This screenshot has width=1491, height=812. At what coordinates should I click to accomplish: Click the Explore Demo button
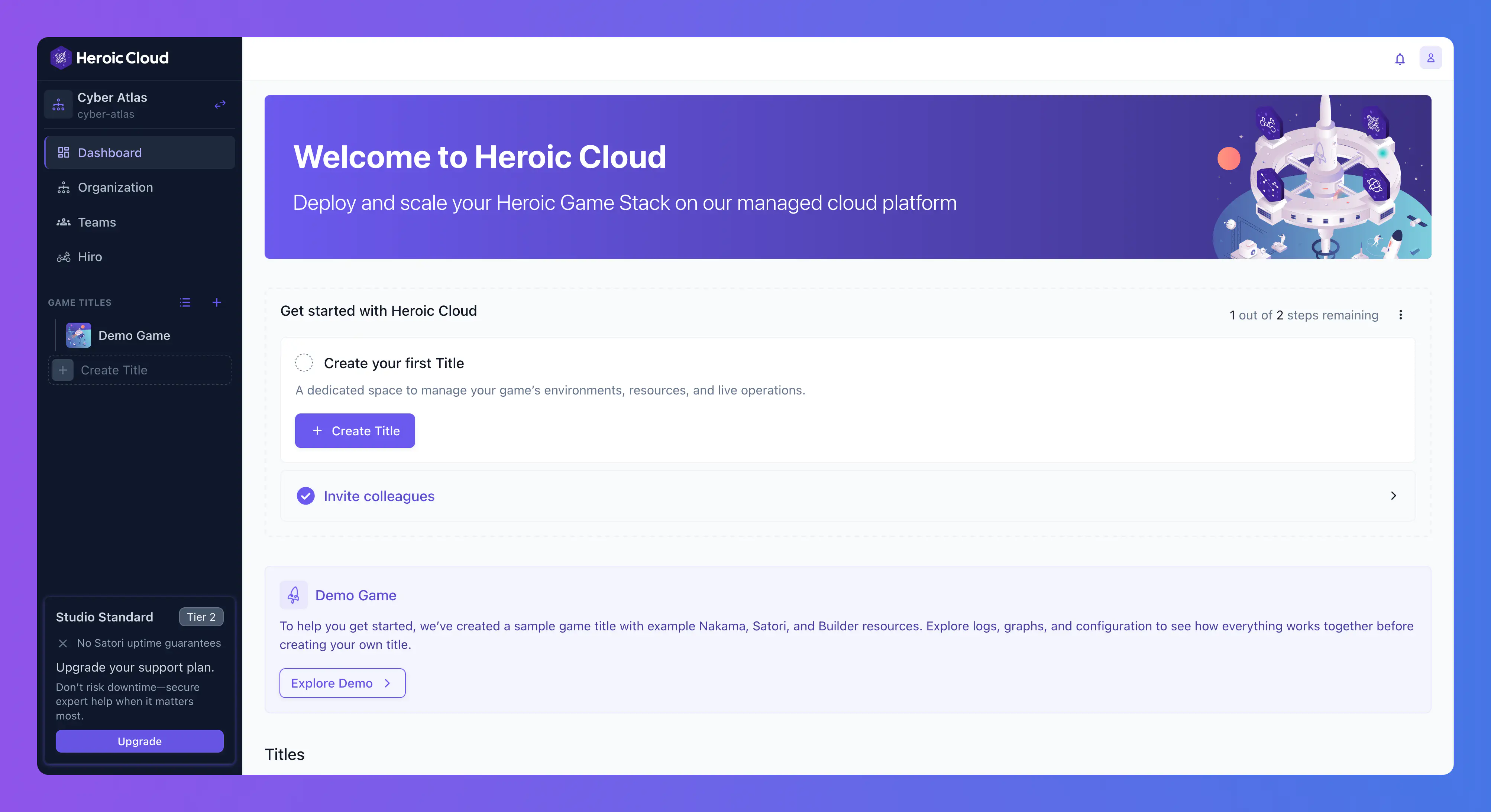coord(342,683)
